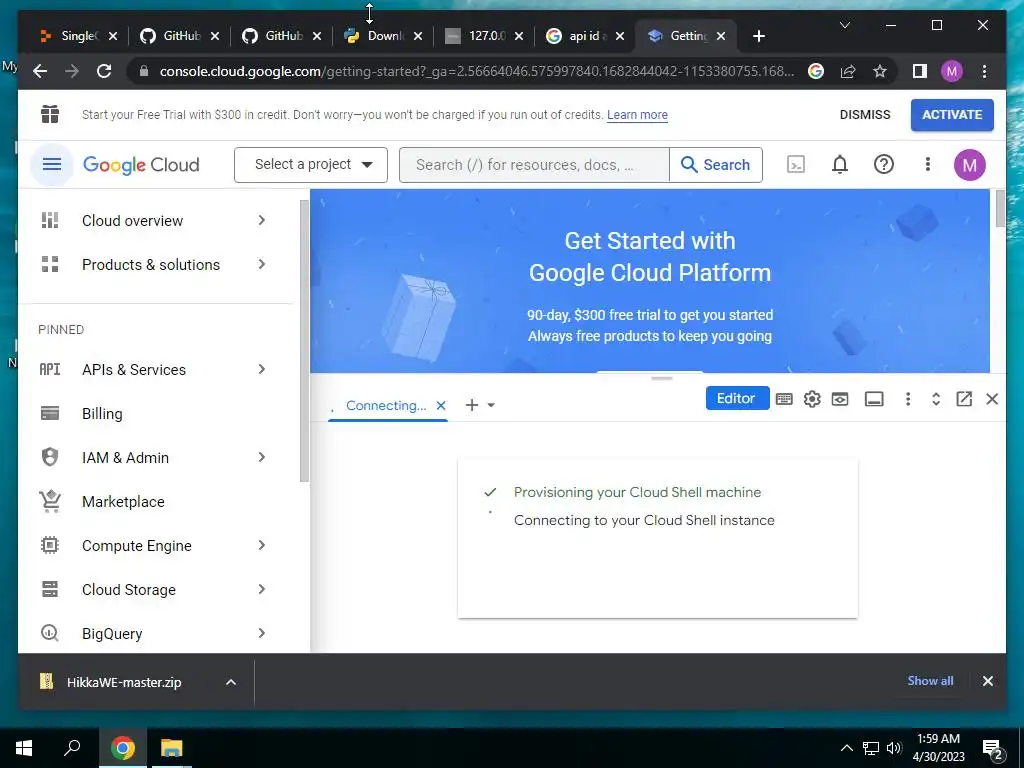Viewport: 1024px width, 768px height.
Task: Click the share page icon in address bar
Action: (848, 71)
